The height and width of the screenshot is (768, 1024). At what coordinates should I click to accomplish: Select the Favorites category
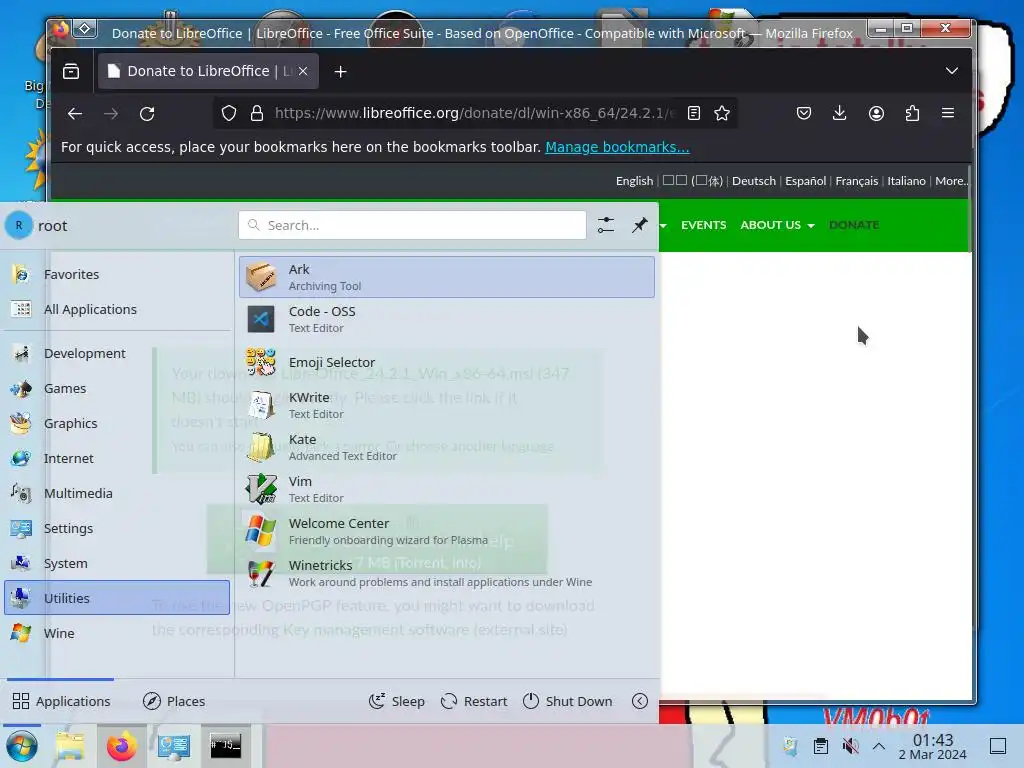(x=118, y=274)
